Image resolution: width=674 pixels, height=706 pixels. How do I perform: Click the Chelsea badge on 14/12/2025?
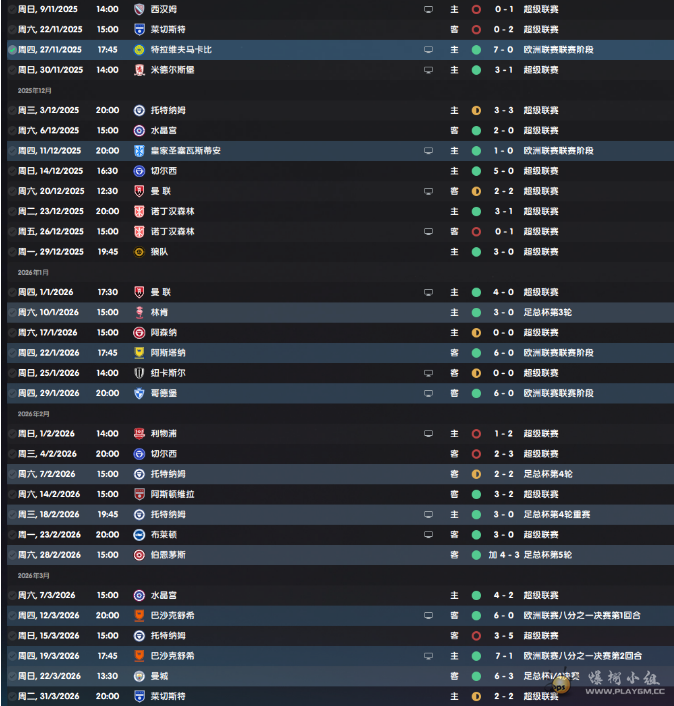pyautogui.click(x=139, y=171)
